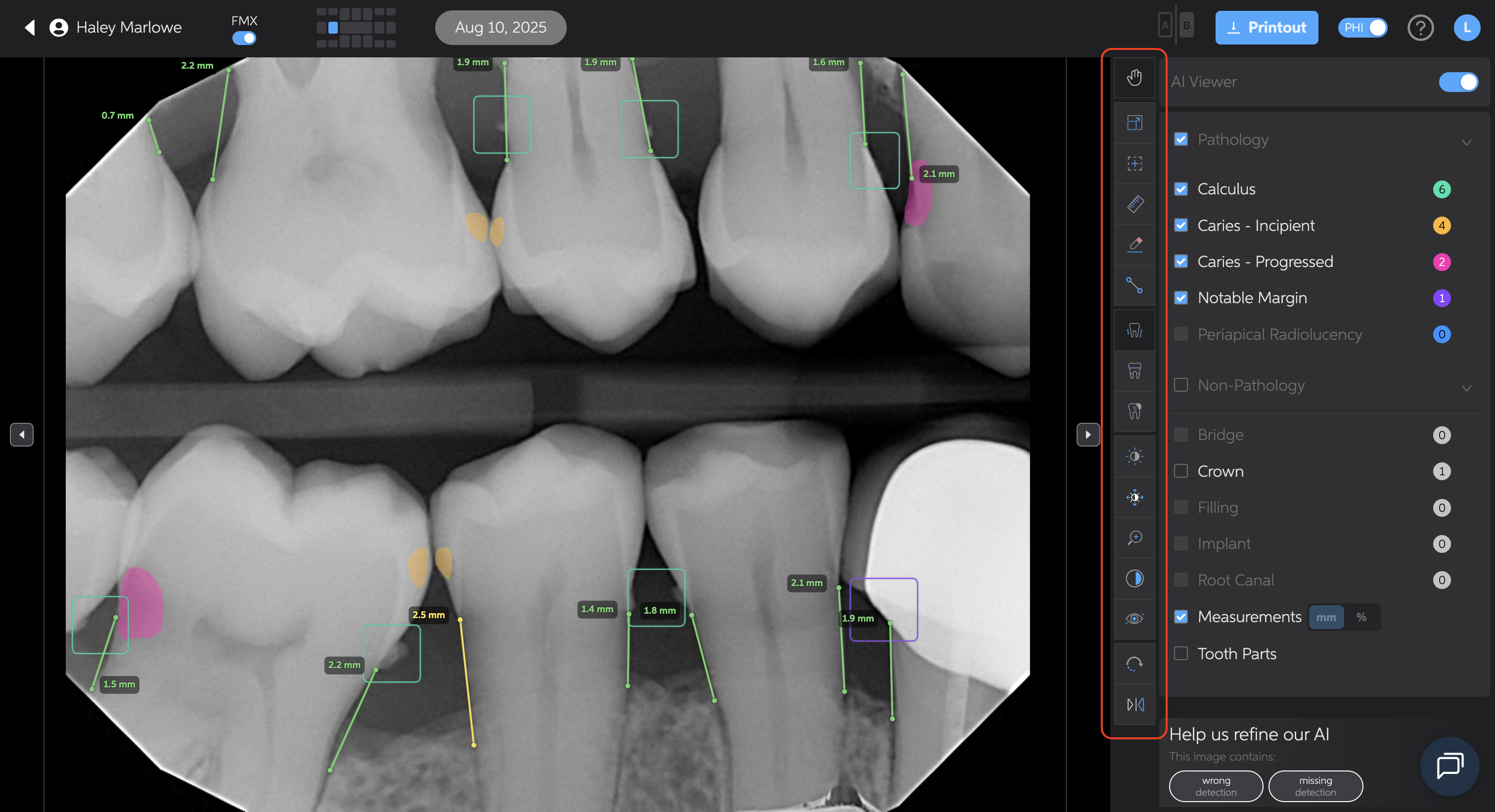Click the rotate image icon
The height and width of the screenshot is (812, 1495).
click(x=1134, y=664)
